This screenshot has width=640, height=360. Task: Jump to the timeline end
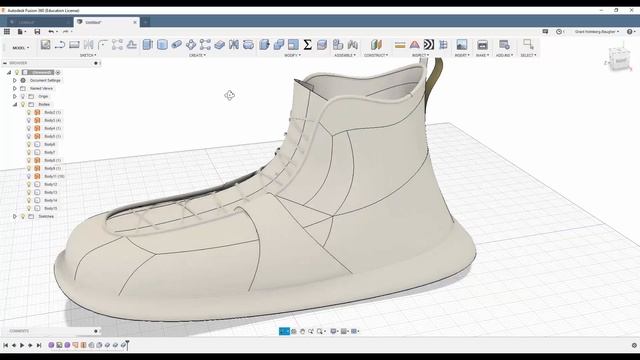(39, 345)
